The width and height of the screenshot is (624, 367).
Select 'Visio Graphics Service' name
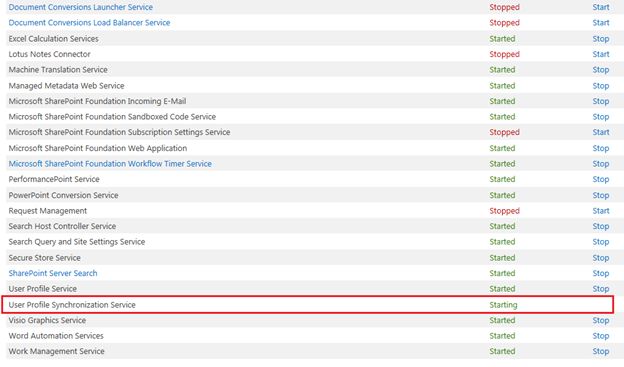pos(47,320)
